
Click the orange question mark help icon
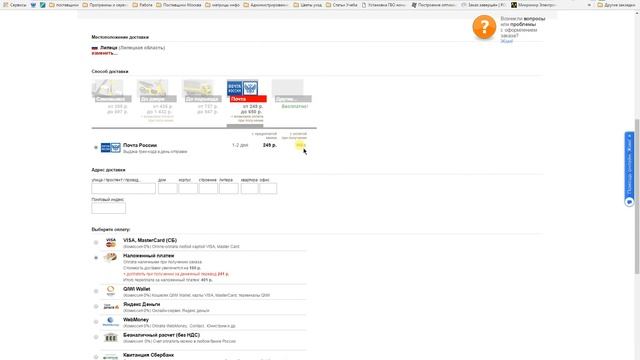(484, 27)
